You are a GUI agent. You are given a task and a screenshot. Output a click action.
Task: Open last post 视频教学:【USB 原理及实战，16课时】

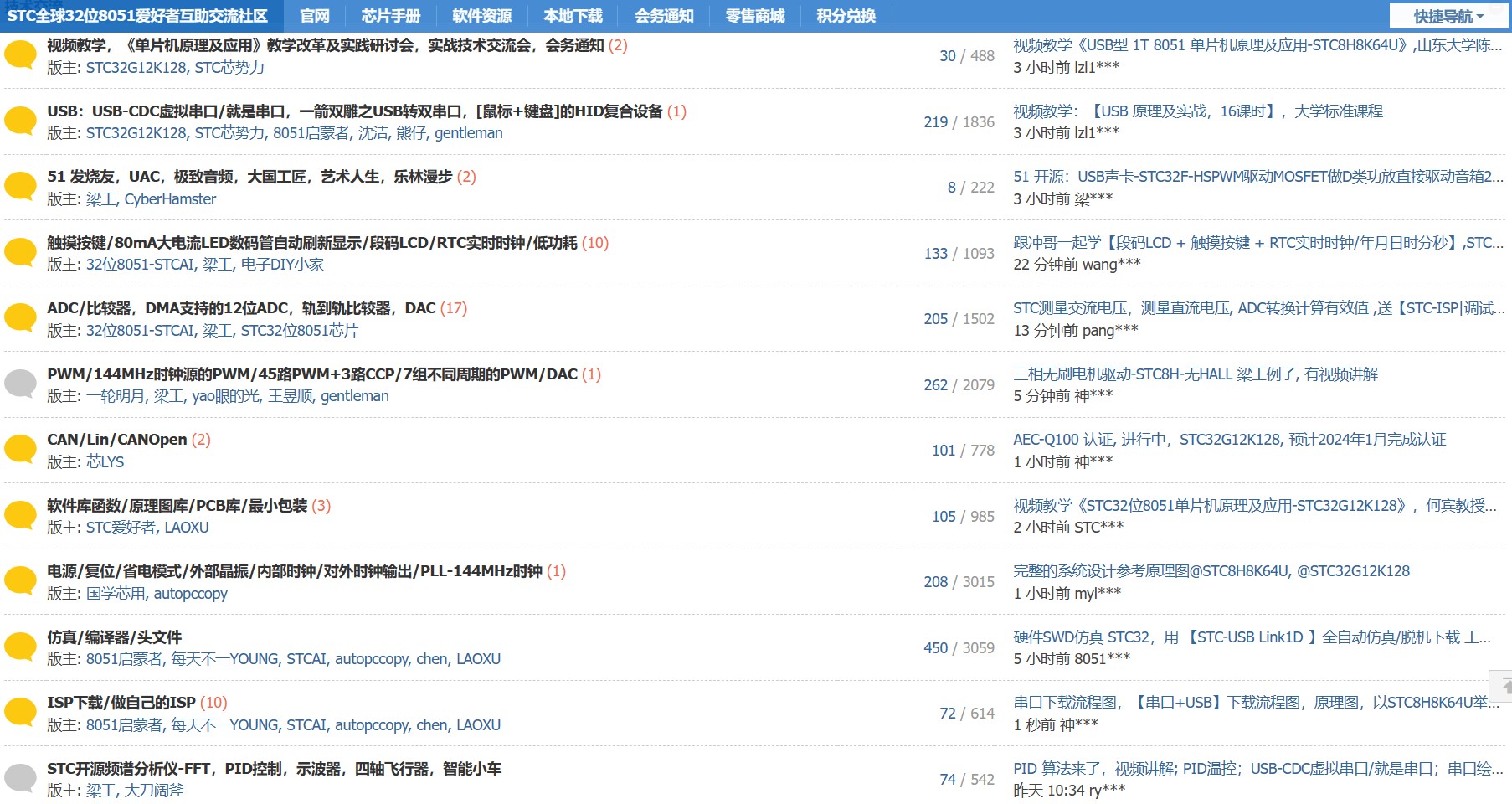pos(1198,111)
